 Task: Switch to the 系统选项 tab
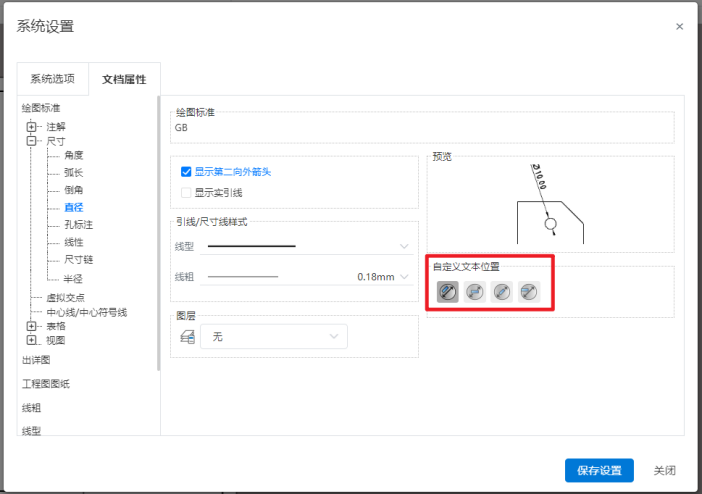click(52, 79)
